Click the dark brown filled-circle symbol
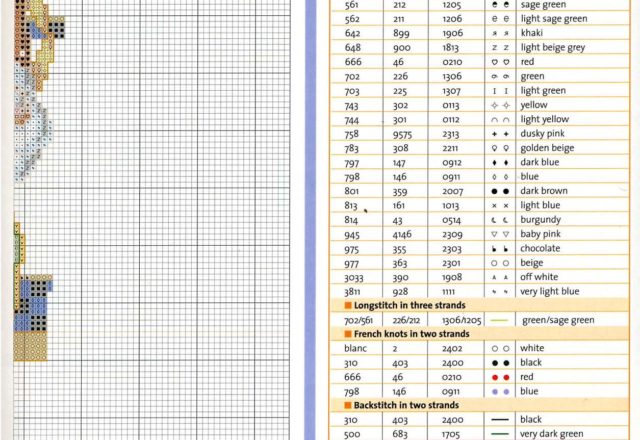 [x=499, y=191]
